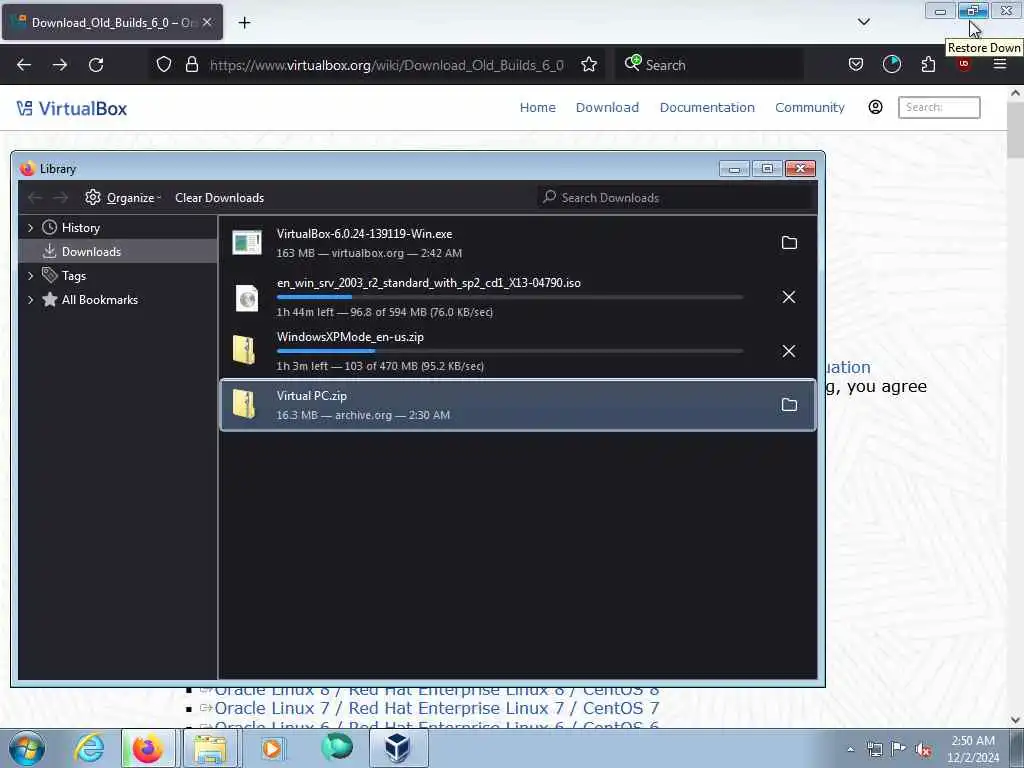
Task: Click the iso download progress bar
Action: click(510, 297)
